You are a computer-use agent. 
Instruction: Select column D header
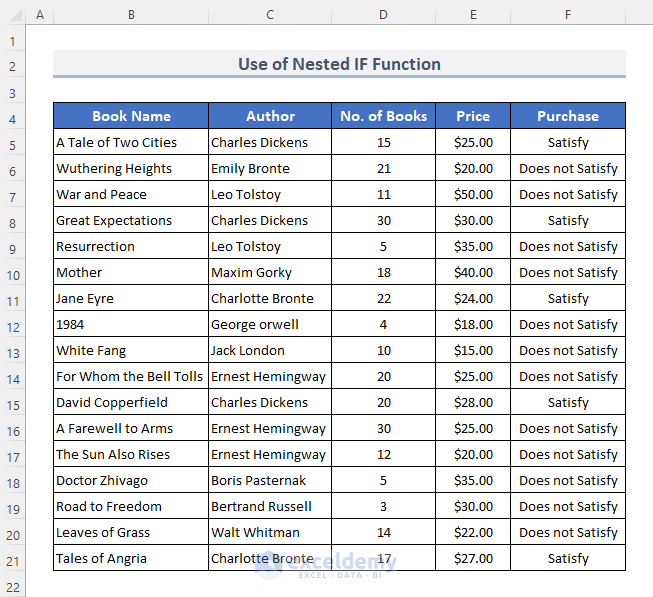383,15
